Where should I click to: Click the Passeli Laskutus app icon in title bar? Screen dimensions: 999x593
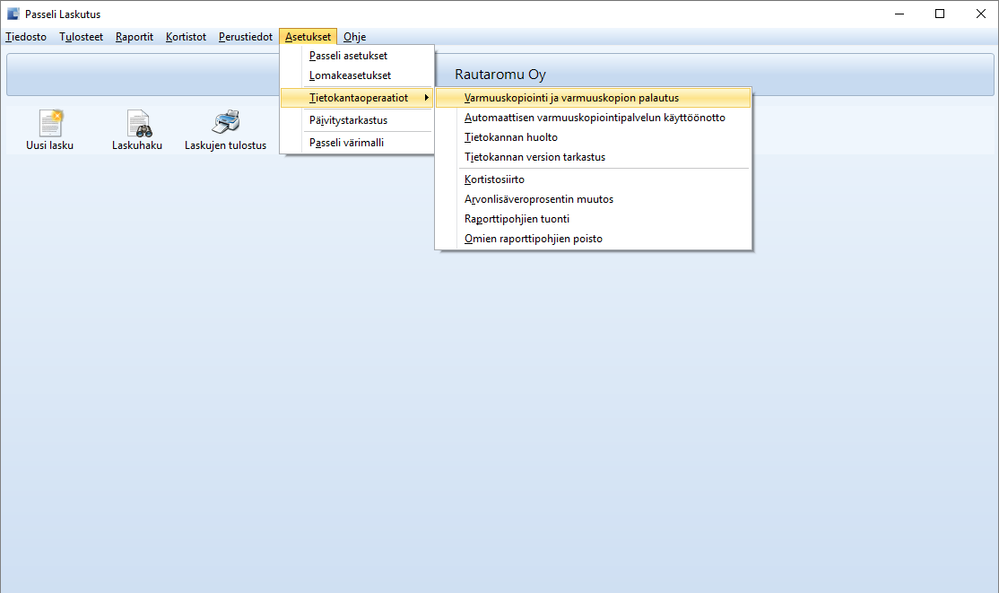coord(13,14)
